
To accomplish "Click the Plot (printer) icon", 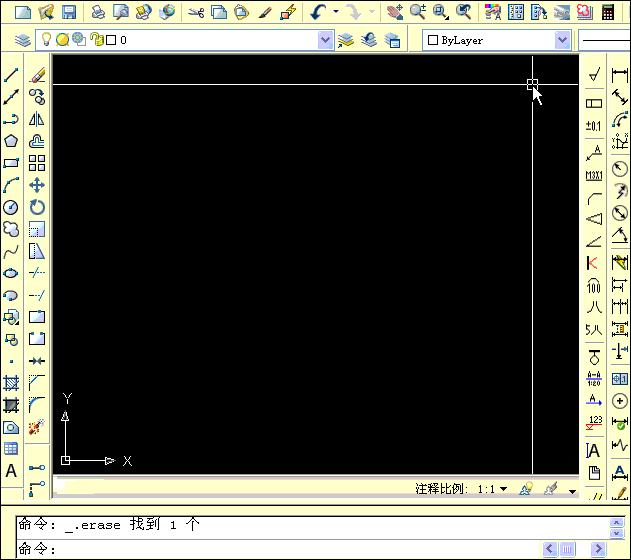I will pos(98,12).
